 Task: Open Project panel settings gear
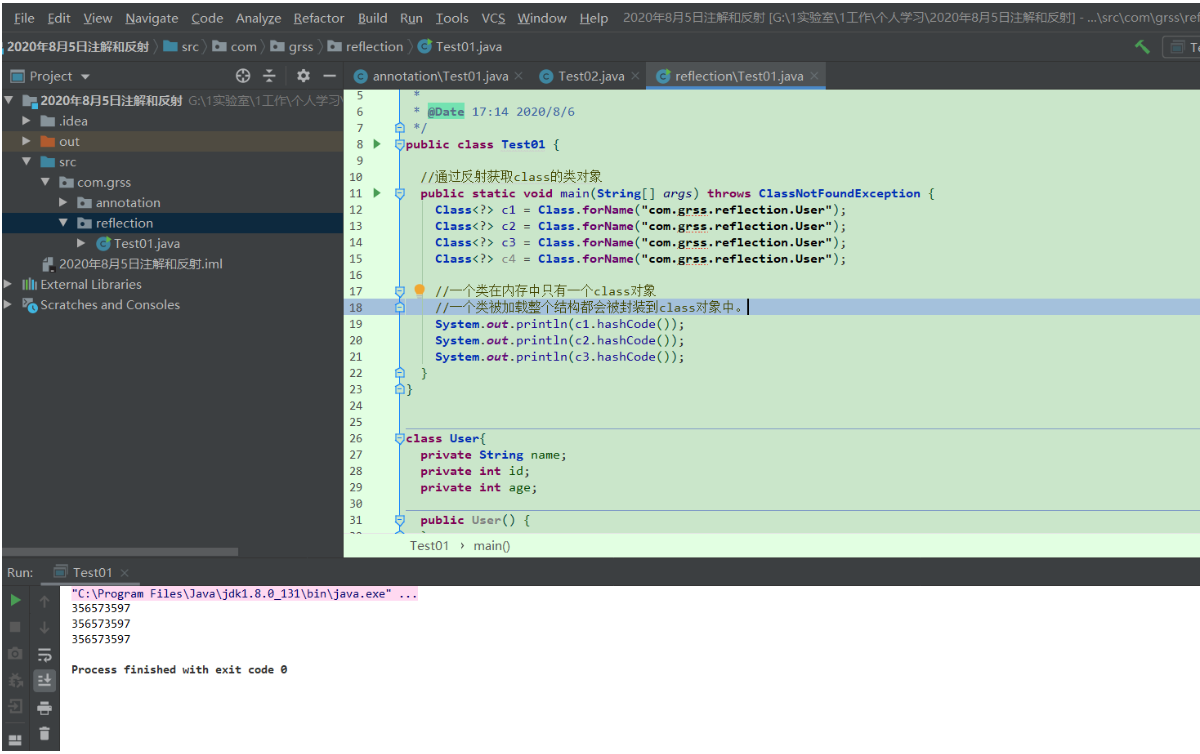click(303, 76)
